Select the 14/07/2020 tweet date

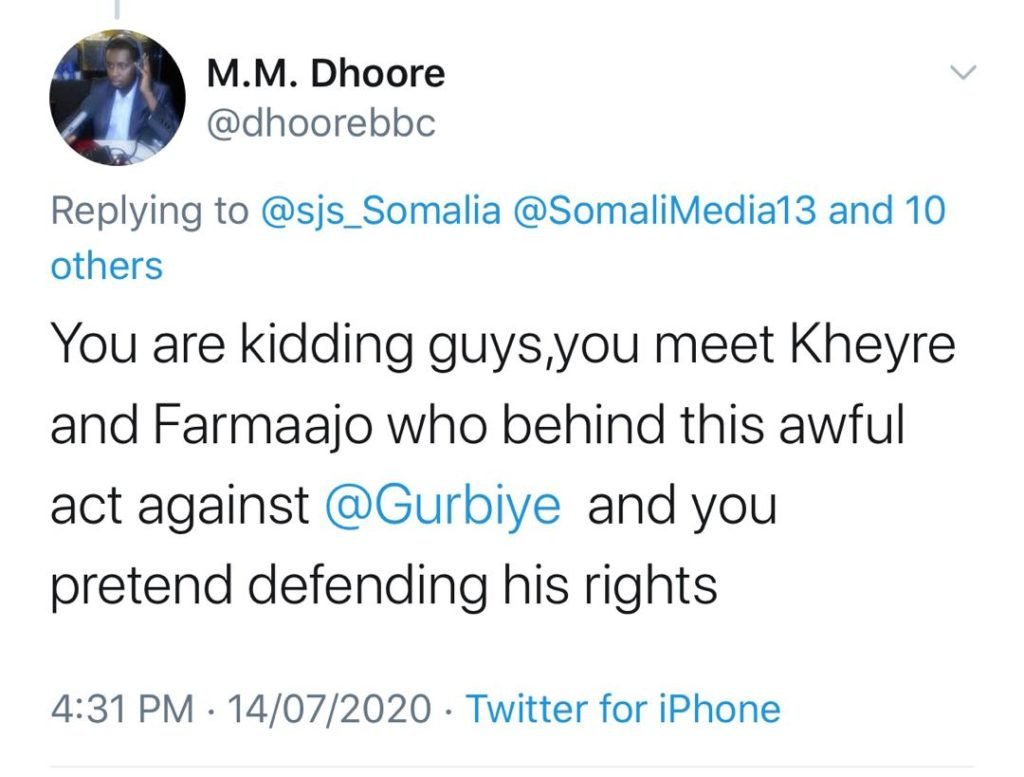coord(331,709)
